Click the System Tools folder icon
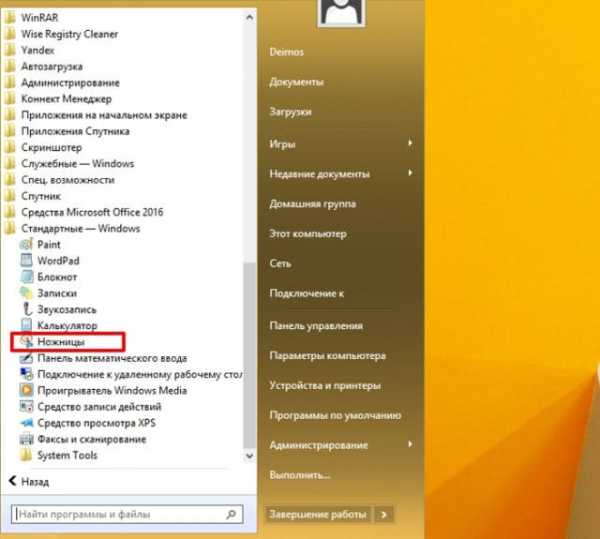The width and height of the screenshot is (600, 539). pos(26,455)
